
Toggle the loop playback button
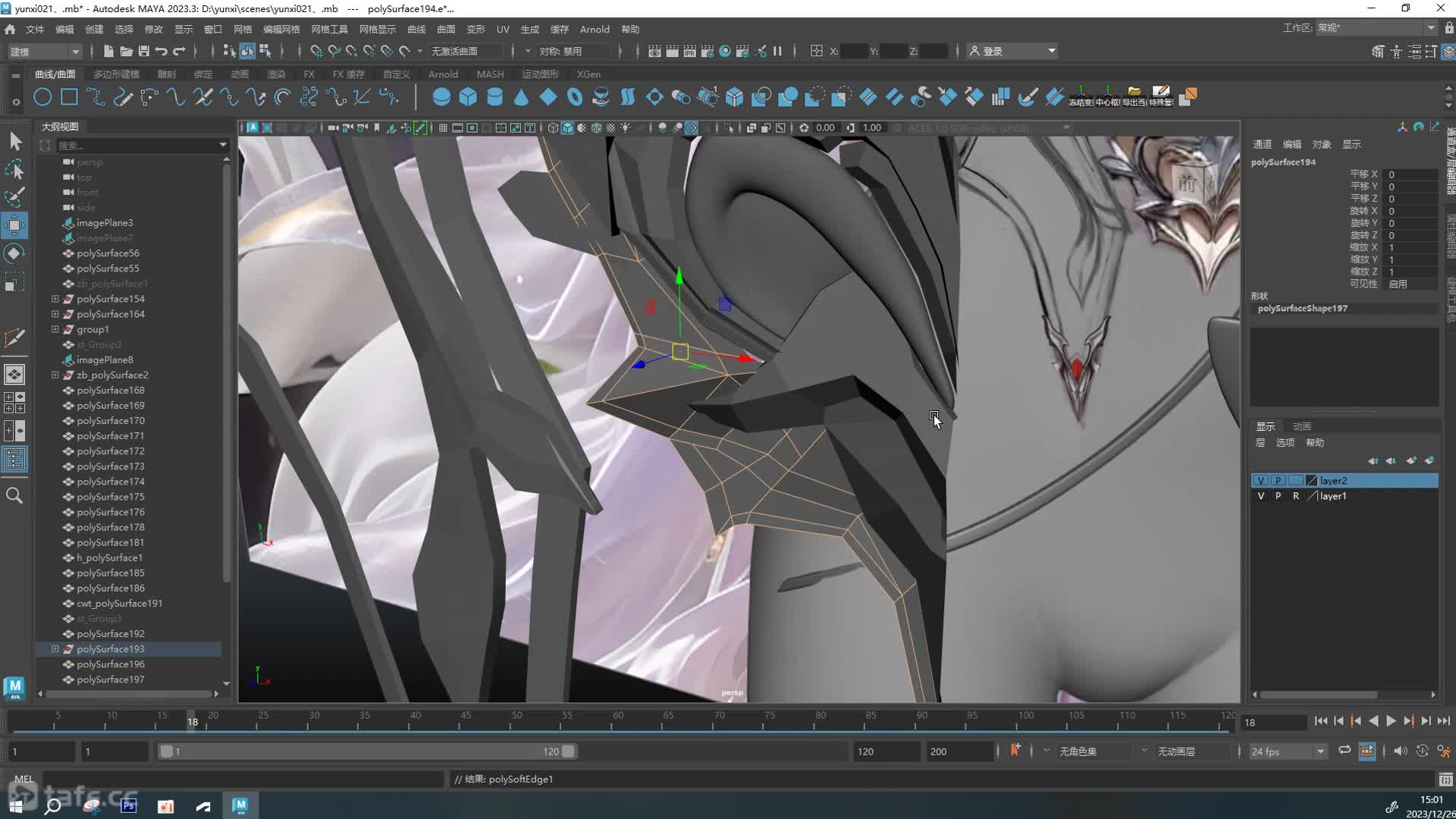pyautogui.click(x=1345, y=751)
